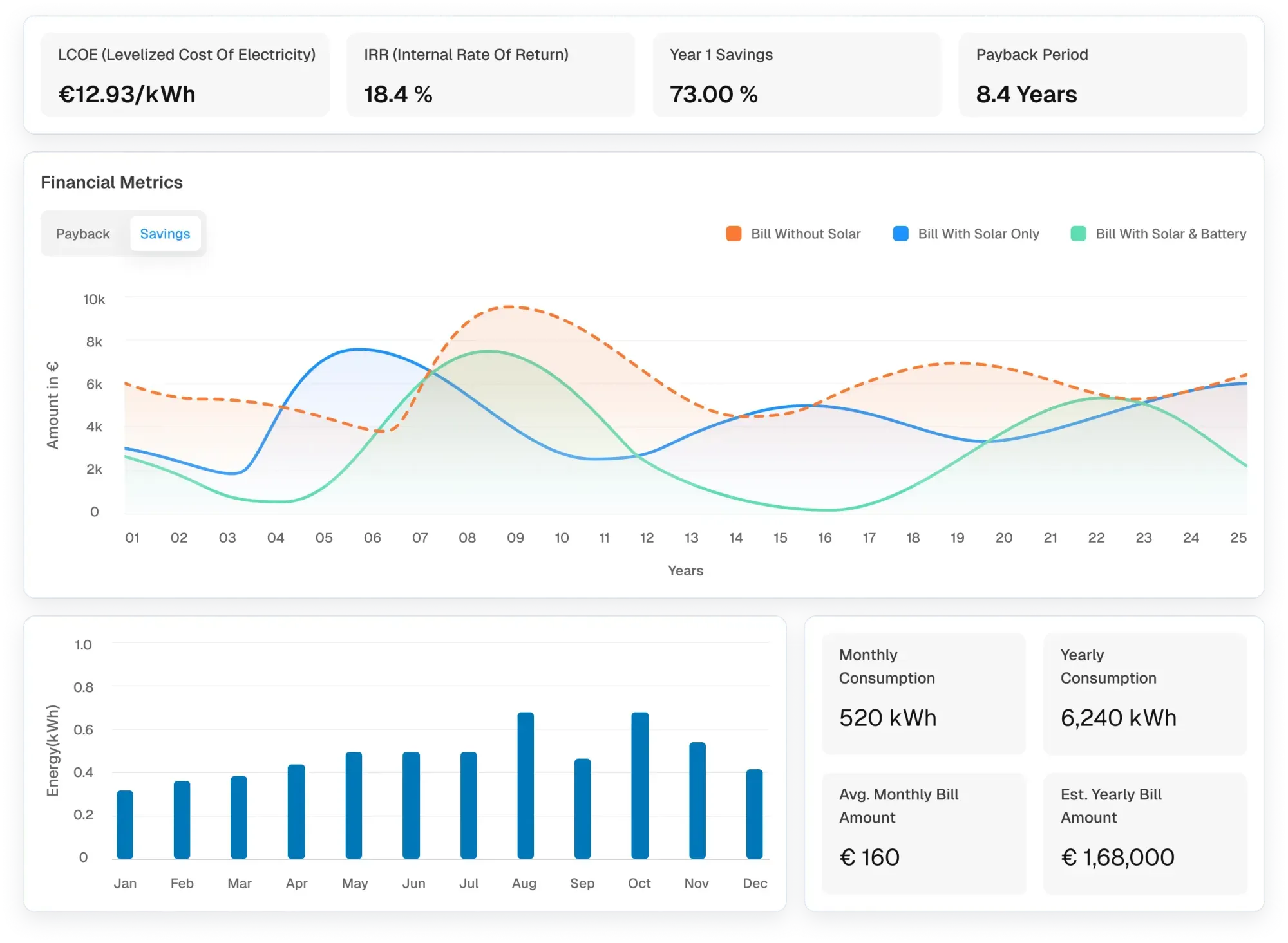The width and height of the screenshot is (1288, 943).
Task: Click the green Solar & Battery legend swatch
Action: point(1078,234)
